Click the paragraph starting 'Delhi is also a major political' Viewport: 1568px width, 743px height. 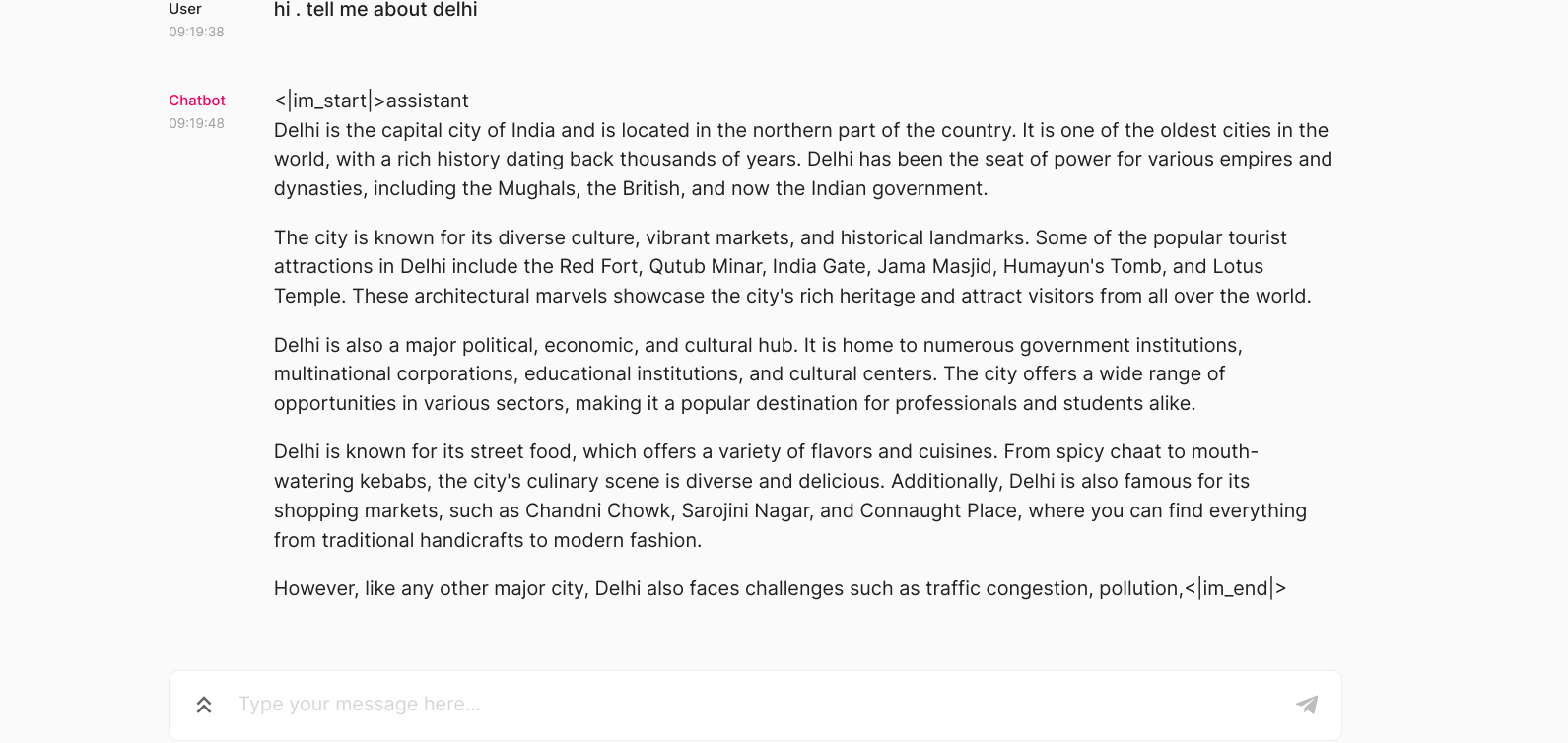758,373
